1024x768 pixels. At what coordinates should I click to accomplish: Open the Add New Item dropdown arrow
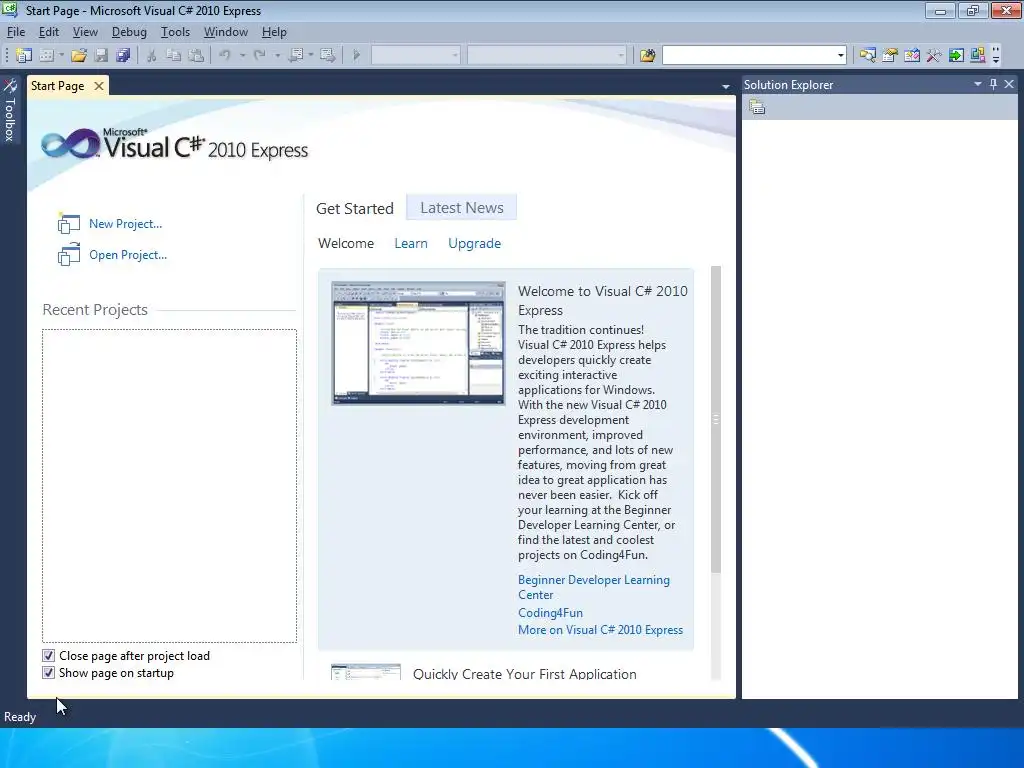click(x=61, y=56)
